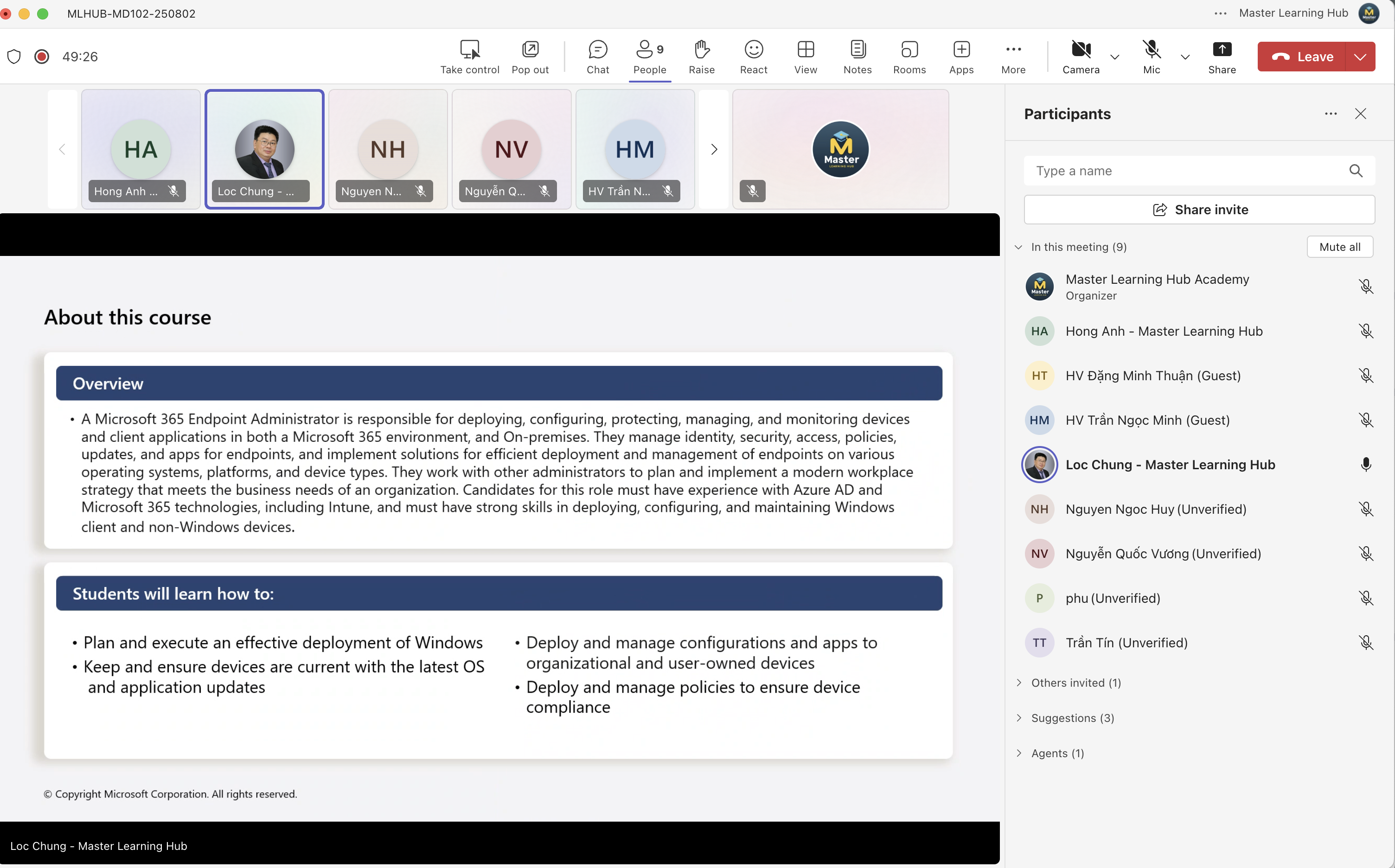Image resolution: width=1395 pixels, height=868 pixels.
Task: Open the More actions menu
Action: point(1013,56)
